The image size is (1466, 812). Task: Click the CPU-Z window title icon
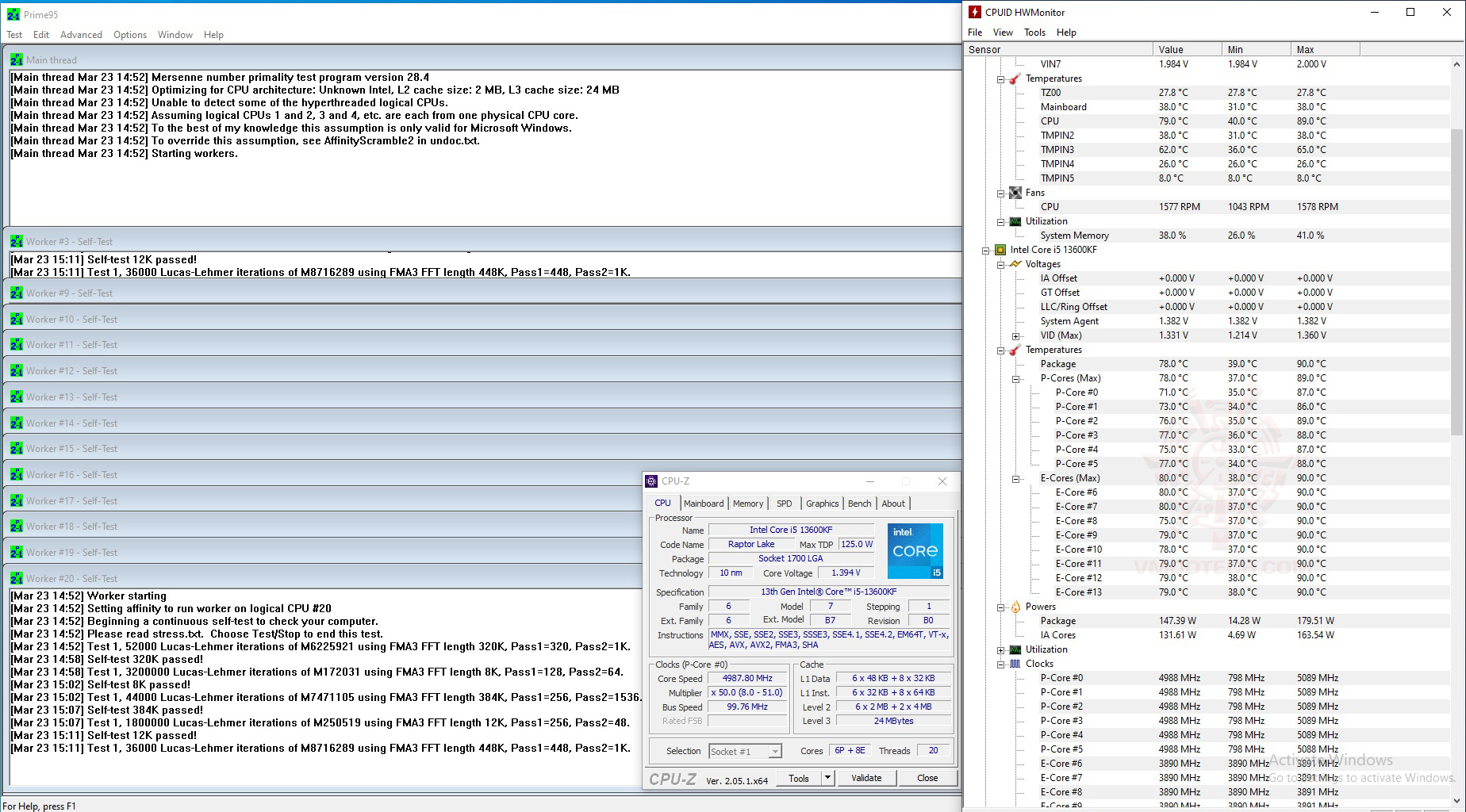click(651, 481)
